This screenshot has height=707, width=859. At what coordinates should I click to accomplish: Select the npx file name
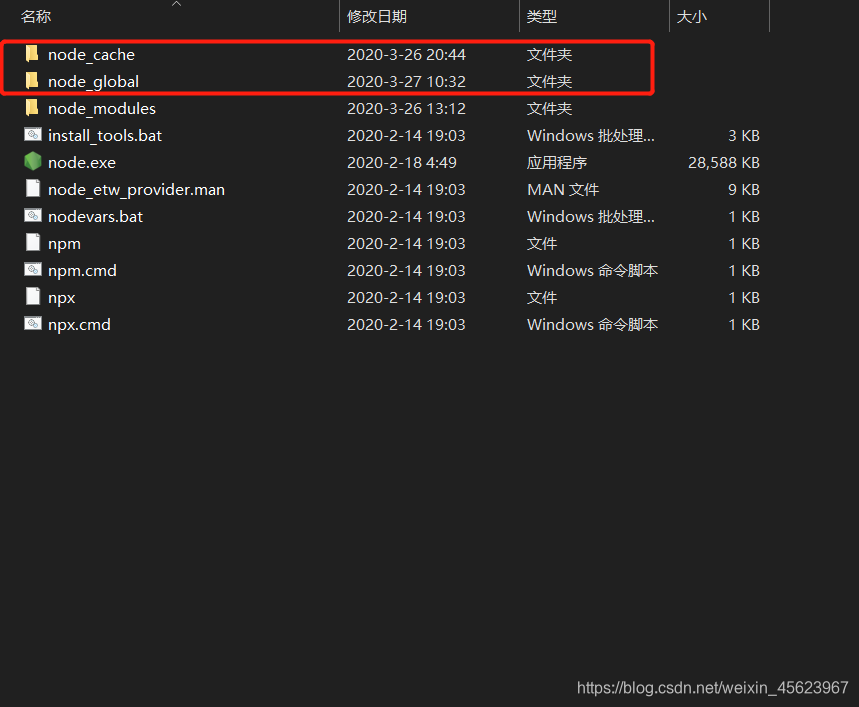[x=62, y=297]
